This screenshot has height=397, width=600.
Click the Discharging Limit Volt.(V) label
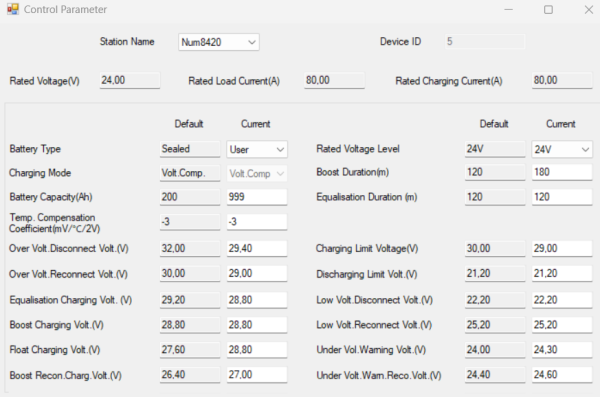[x=367, y=274]
